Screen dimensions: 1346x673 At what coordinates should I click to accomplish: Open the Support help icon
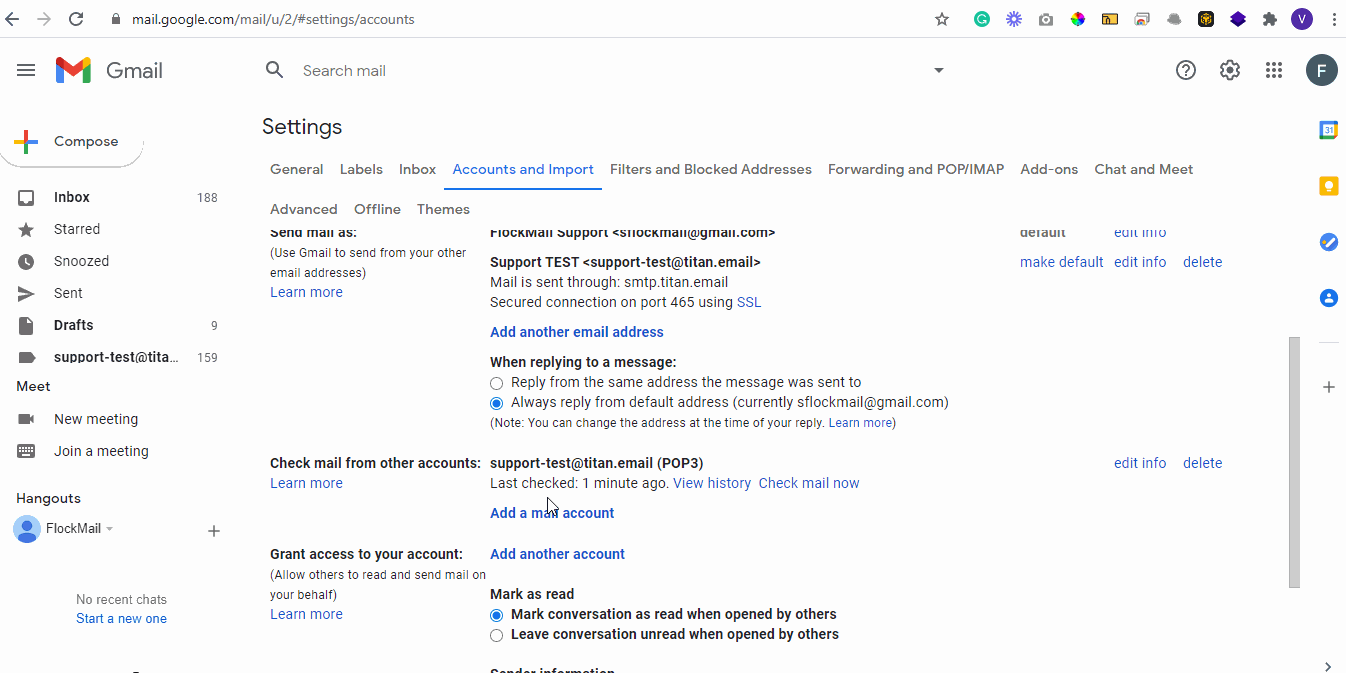1186,70
